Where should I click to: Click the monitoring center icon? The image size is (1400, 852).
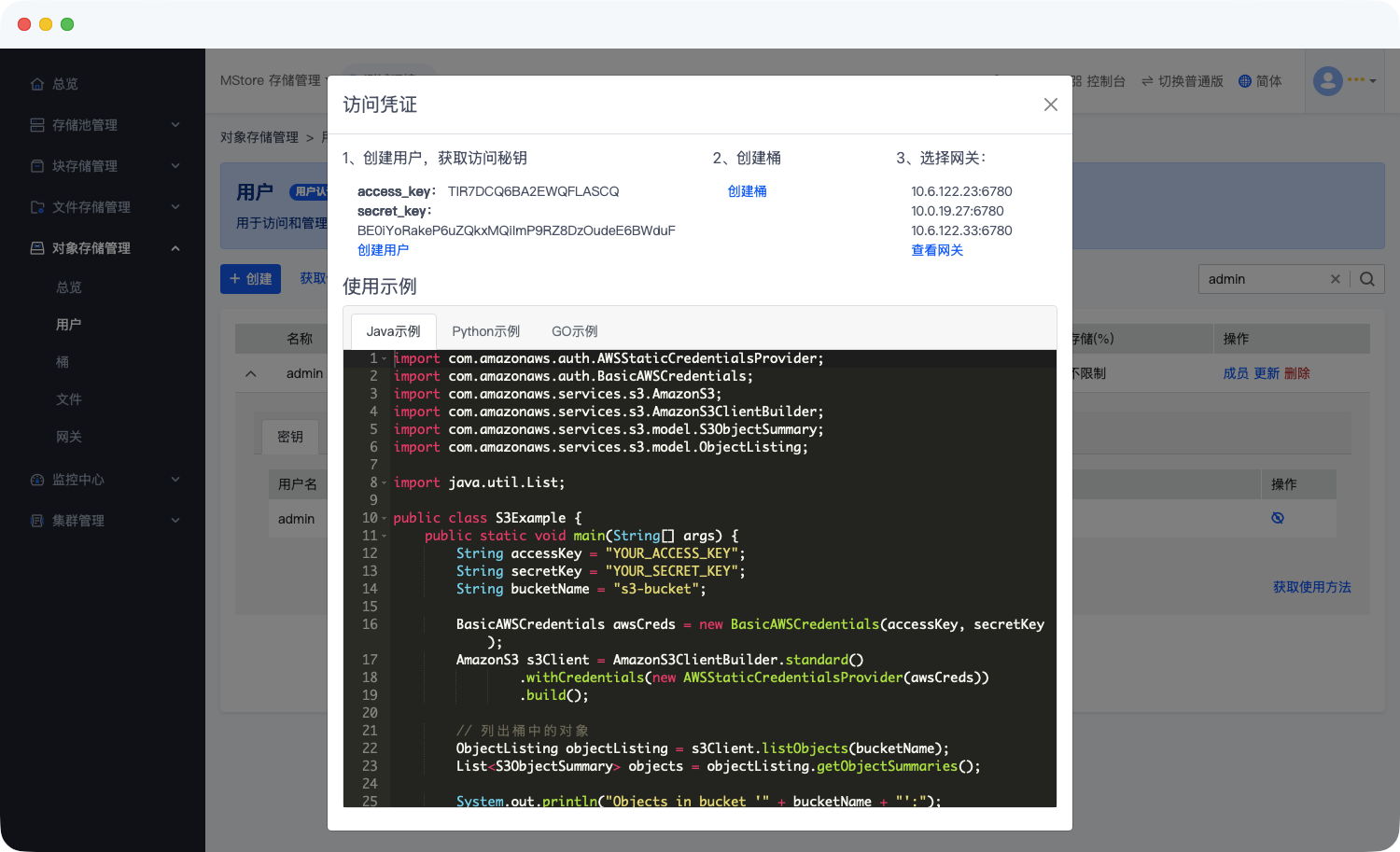coord(37,480)
